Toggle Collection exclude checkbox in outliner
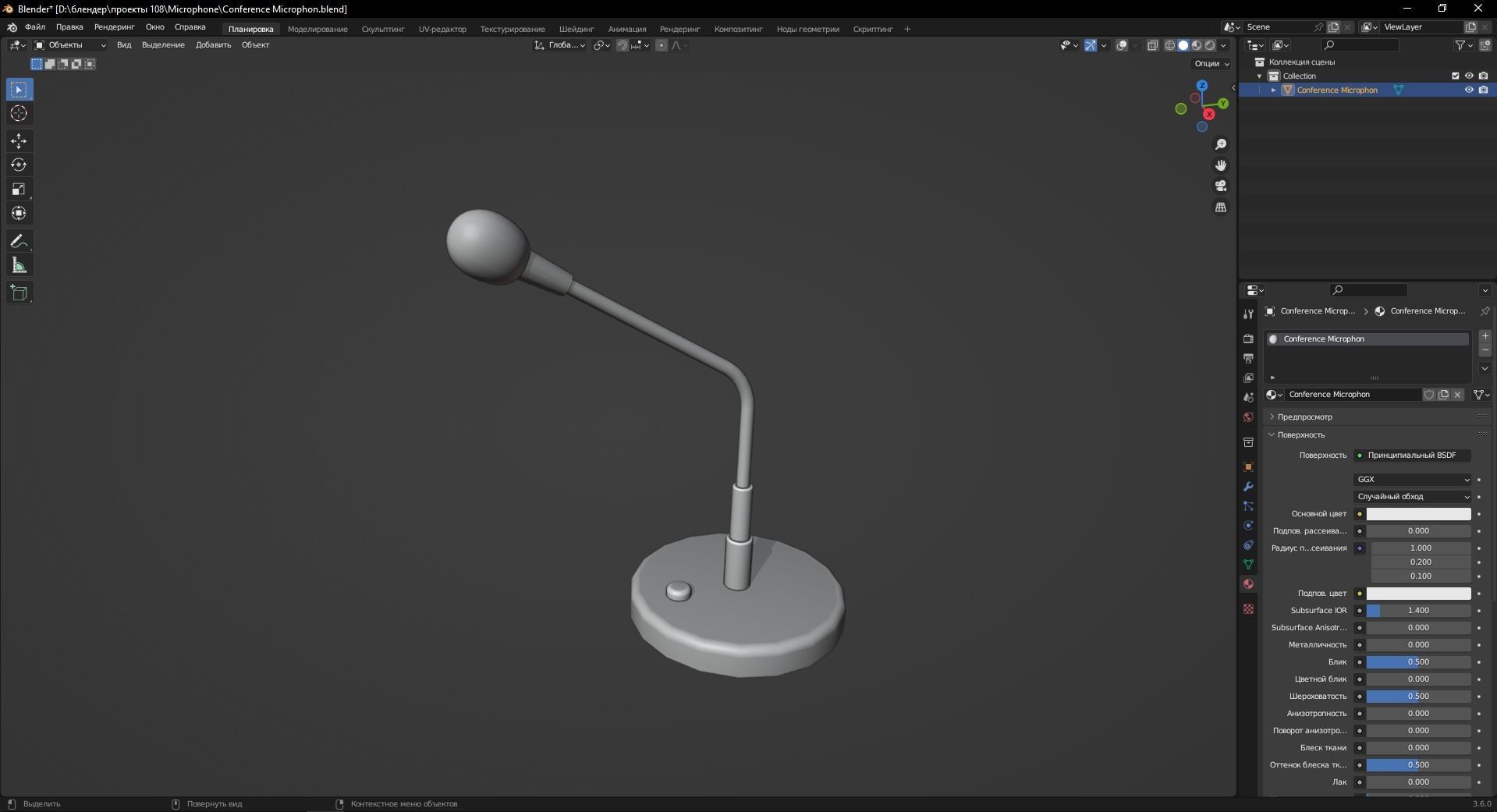Viewport: 1497px width, 812px height. pyautogui.click(x=1455, y=76)
